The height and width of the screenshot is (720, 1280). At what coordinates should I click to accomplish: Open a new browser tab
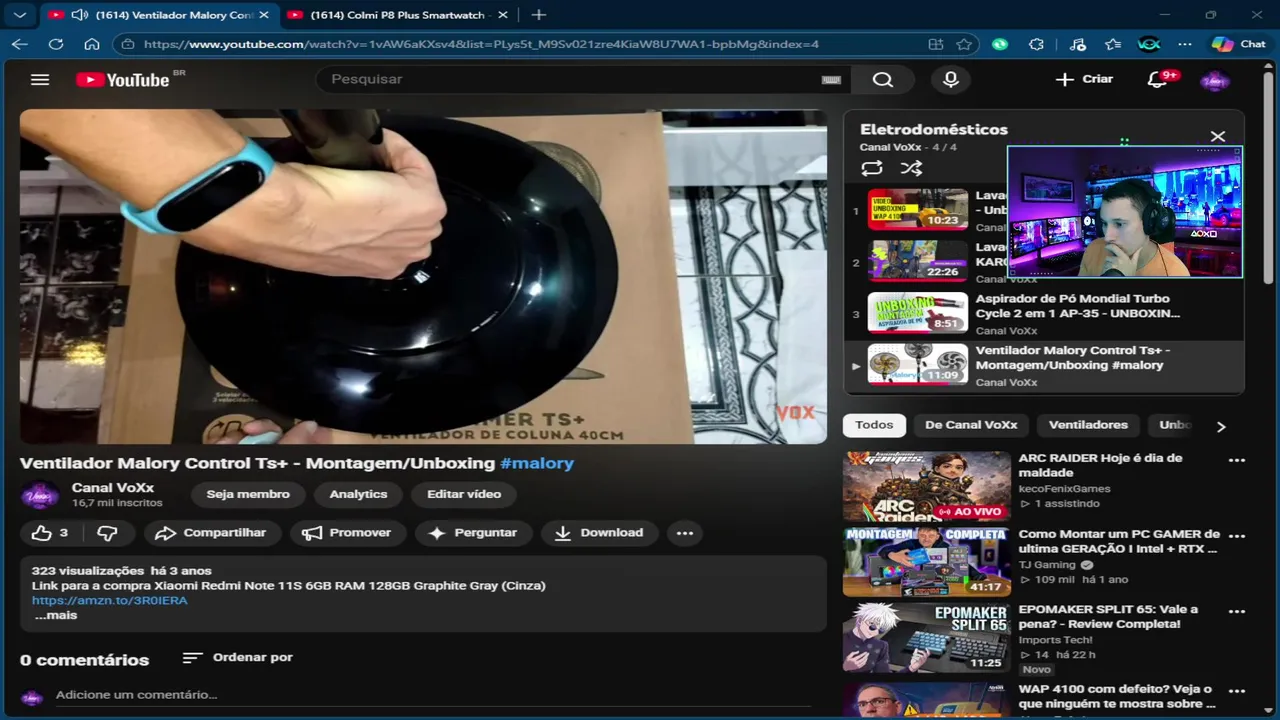click(538, 15)
